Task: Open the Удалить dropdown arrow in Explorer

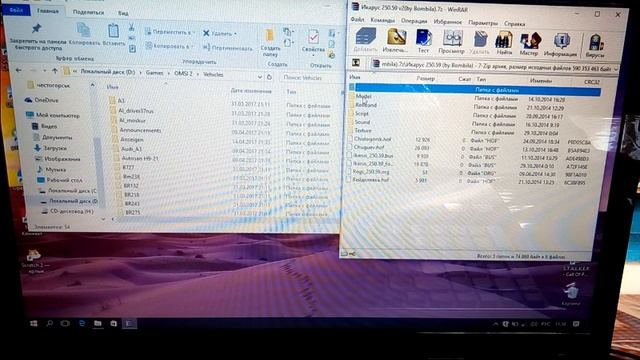Action: [236, 34]
